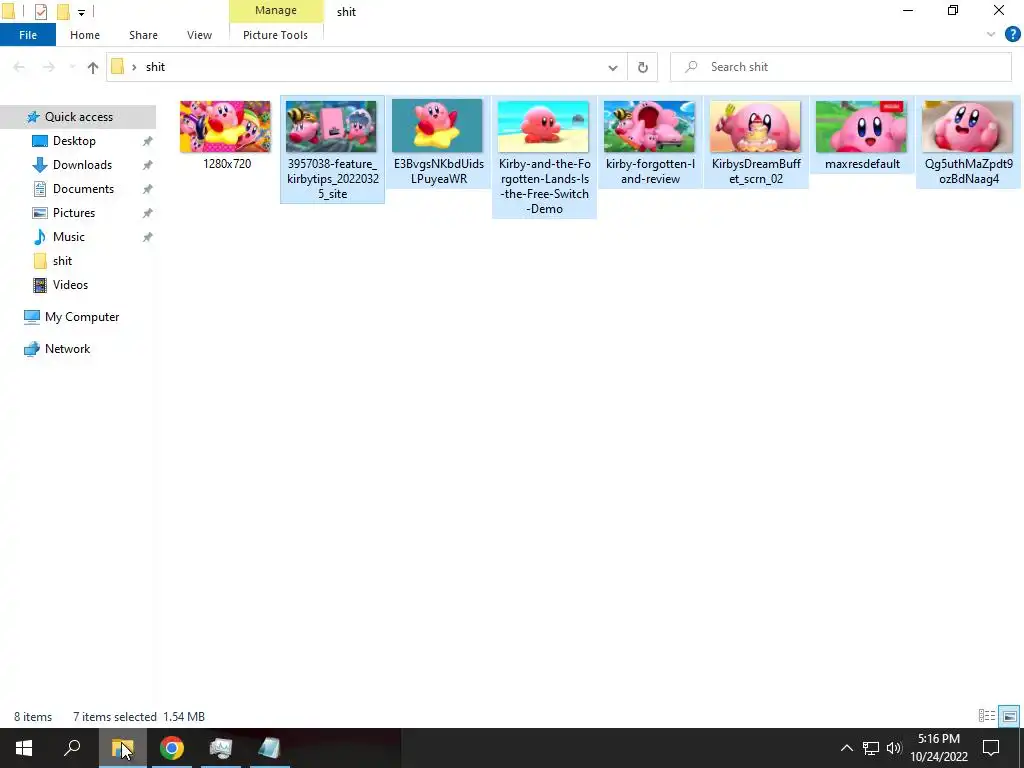Show hidden system tray icons

coord(846,748)
